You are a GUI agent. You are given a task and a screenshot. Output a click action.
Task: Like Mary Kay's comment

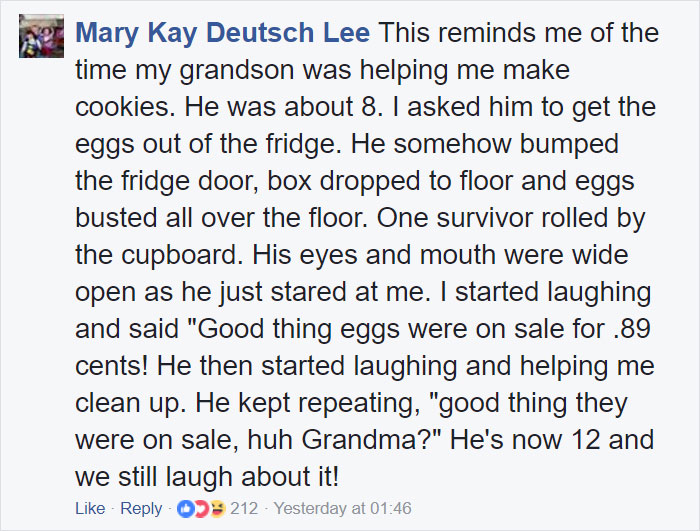click(90, 509)
